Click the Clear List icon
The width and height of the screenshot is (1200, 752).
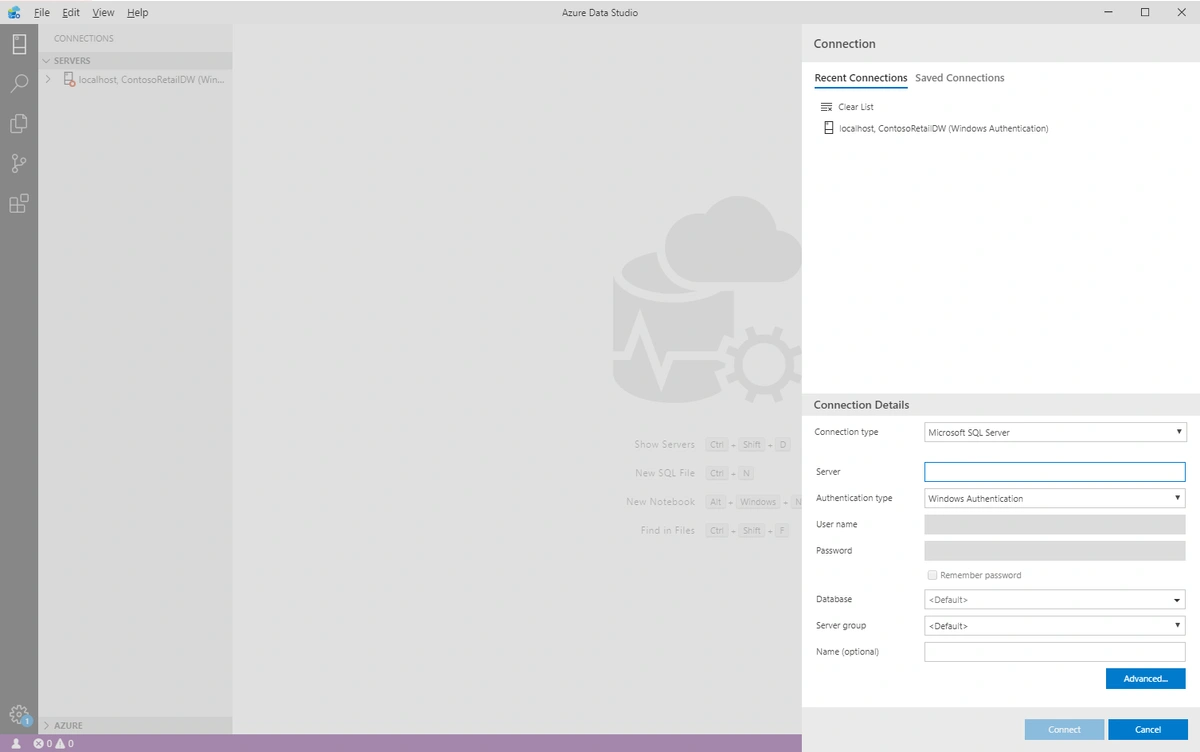click(x=826, y=107)
